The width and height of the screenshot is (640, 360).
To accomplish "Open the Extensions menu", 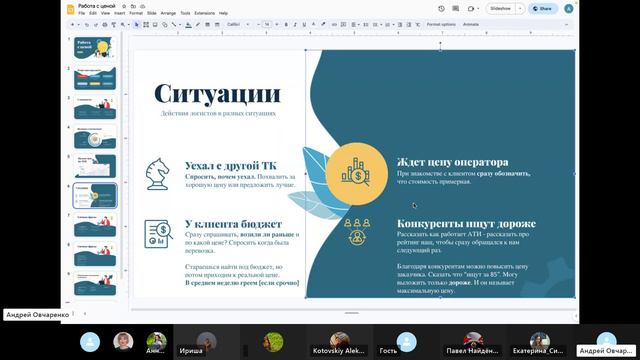I will pos(204,13).
